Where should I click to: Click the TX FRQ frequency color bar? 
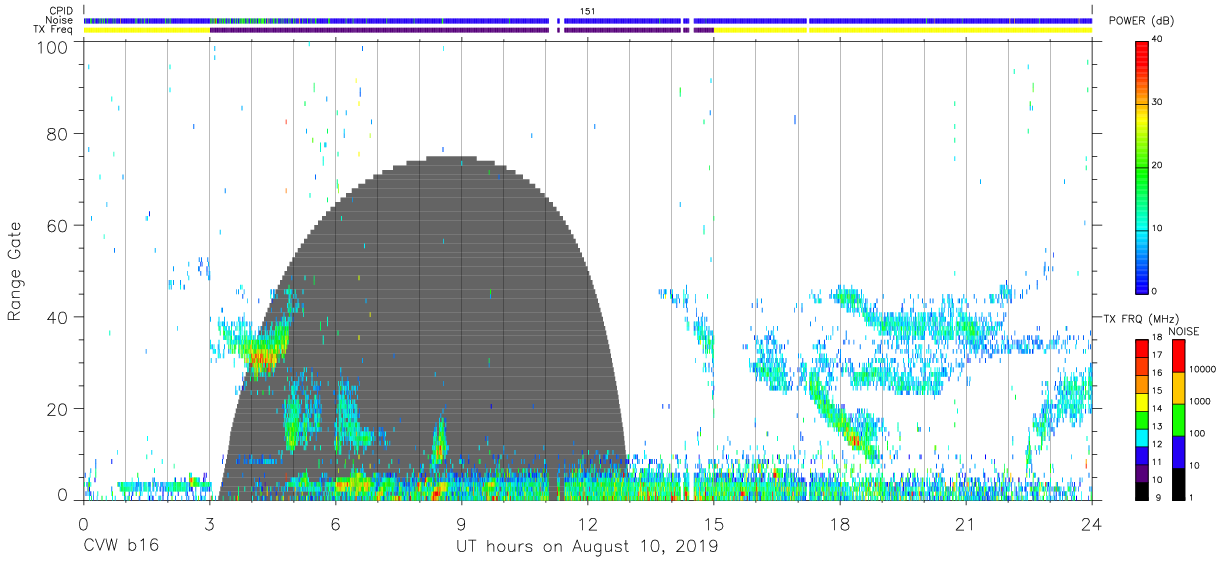(x=1142, y=419)
